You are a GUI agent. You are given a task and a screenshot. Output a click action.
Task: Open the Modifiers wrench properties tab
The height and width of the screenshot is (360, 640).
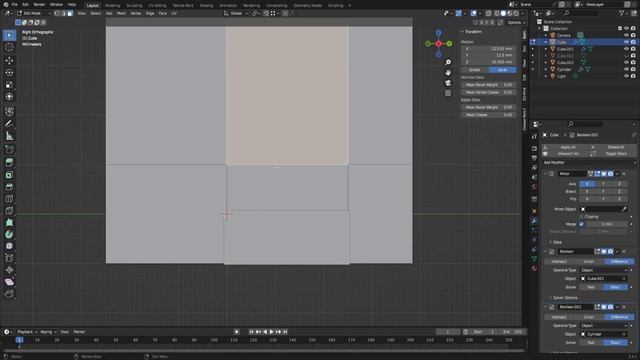click(534, 221)
